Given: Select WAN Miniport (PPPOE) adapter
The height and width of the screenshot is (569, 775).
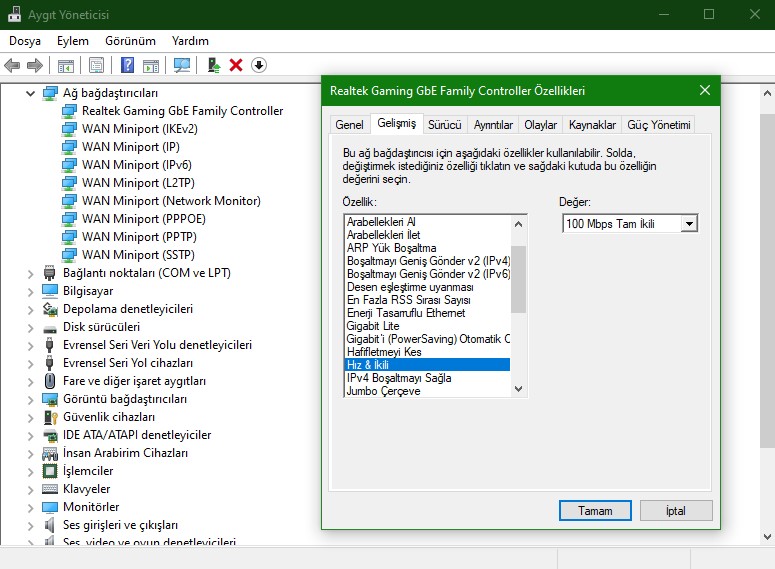Looking at the screenshot, I should tap(144, 219).
